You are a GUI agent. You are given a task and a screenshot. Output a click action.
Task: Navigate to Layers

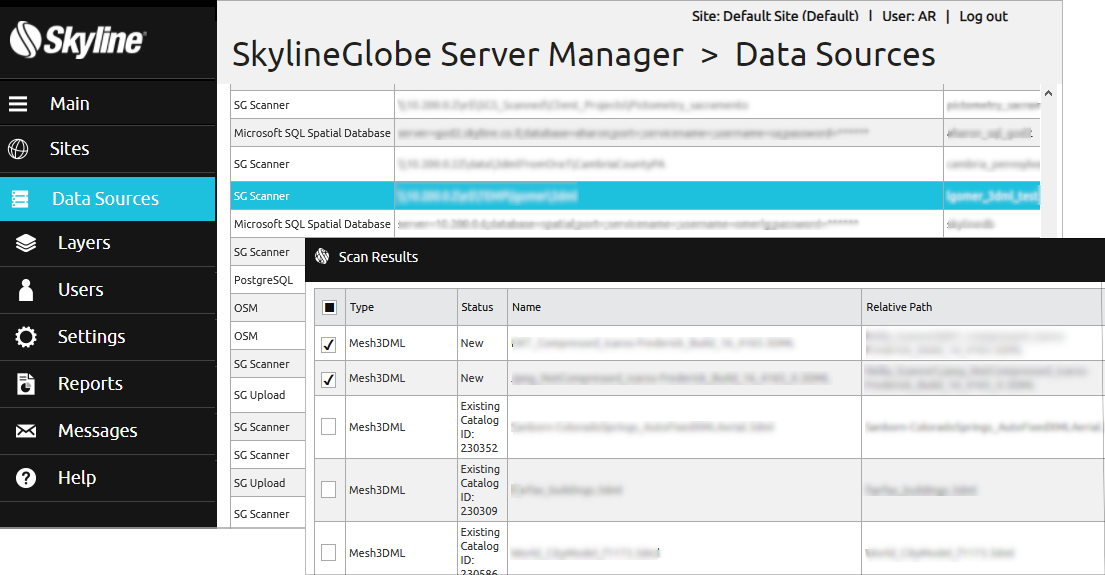coord(108,243)
